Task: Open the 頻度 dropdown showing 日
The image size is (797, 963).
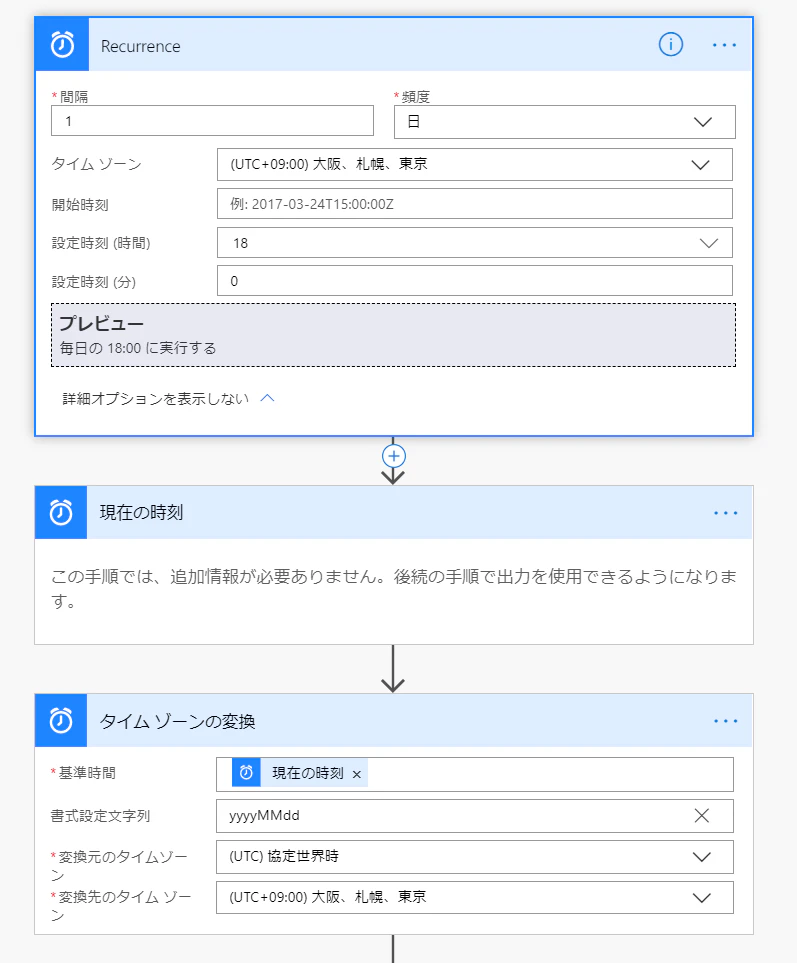Action: coord(564,122)
